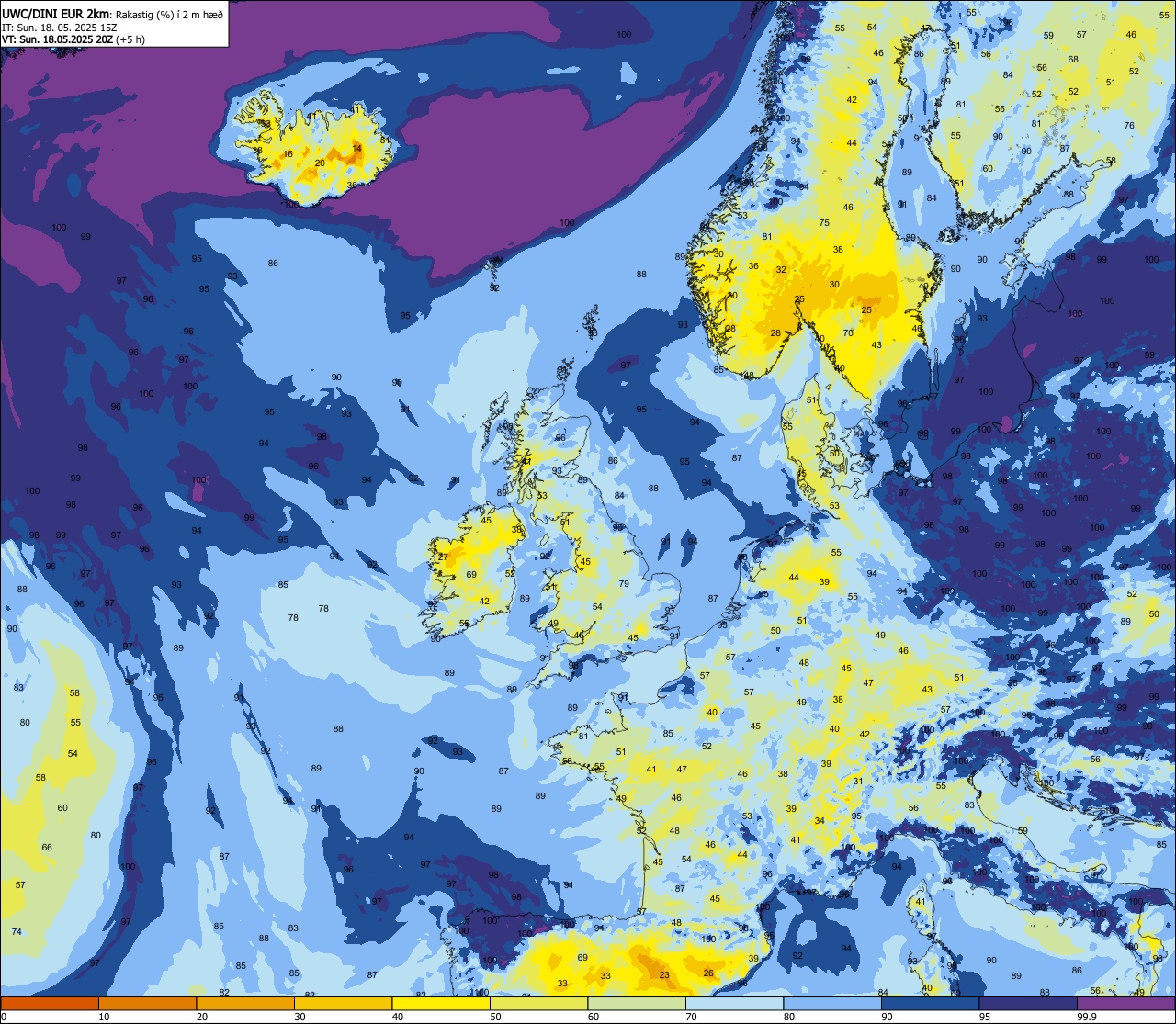Click the 'UWC/DINI EUR 2km' title text
1176x1024 pixels.
(x=54, y=13)
